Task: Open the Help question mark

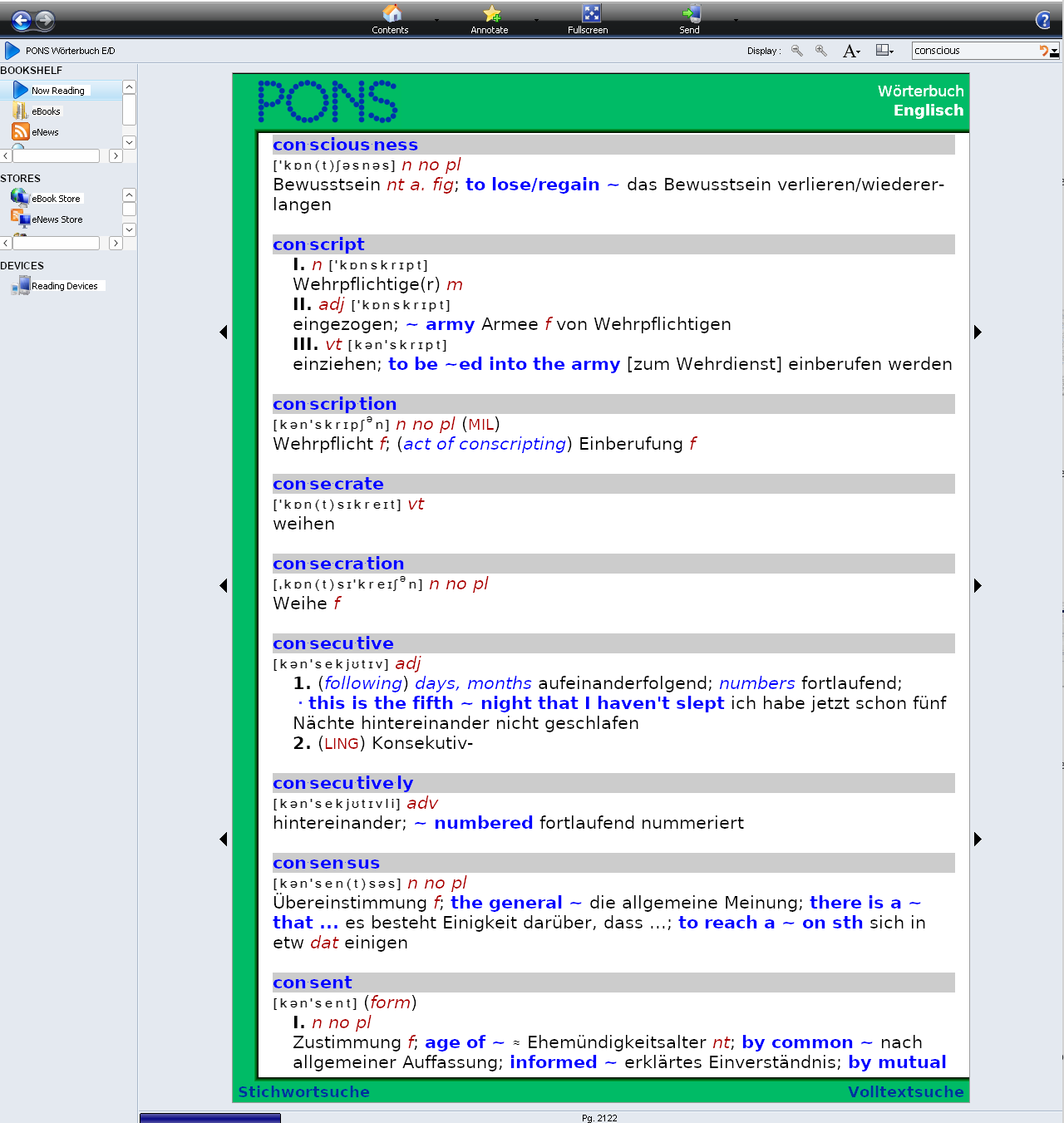Action: click(x=1043, y=21)
